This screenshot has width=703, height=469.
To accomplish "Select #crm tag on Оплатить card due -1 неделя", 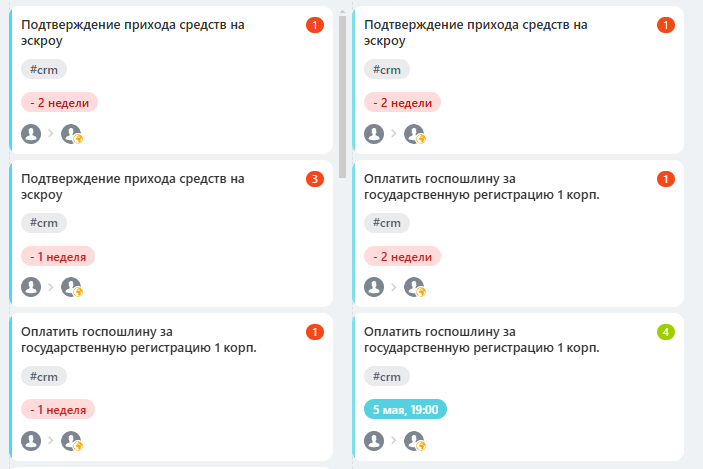I will click(x=44, y=376).
